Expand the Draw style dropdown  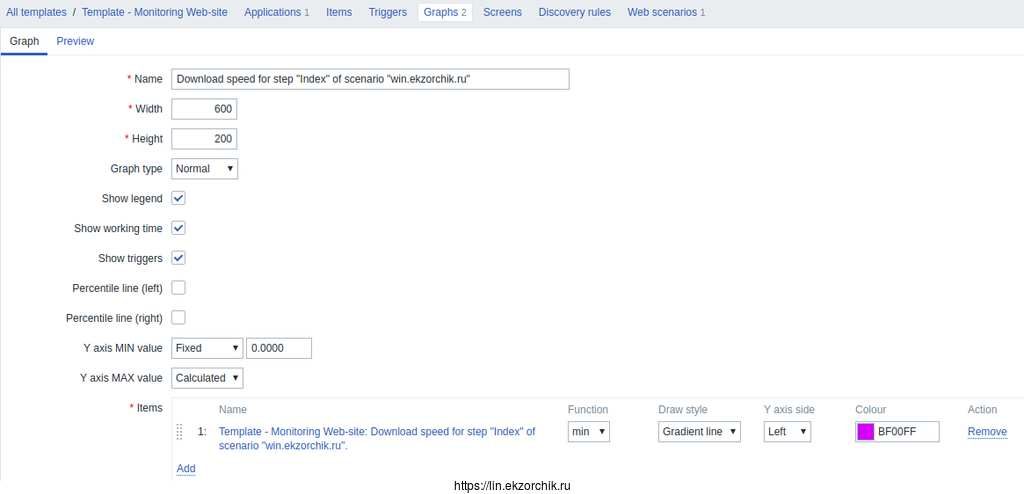[699, 432]
